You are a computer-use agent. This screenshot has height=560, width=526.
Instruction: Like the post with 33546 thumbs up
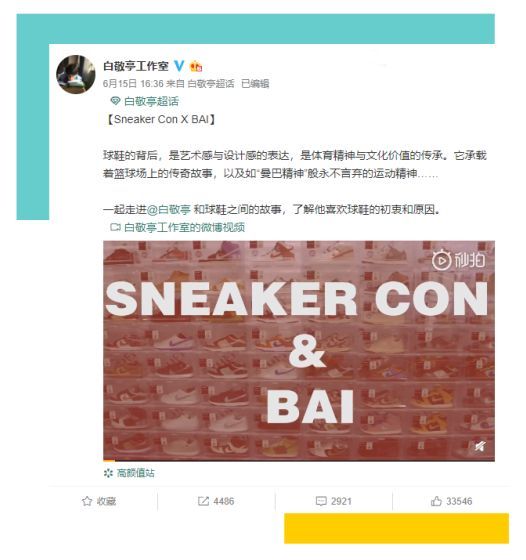pyautogui.click(x=451, y=501)
